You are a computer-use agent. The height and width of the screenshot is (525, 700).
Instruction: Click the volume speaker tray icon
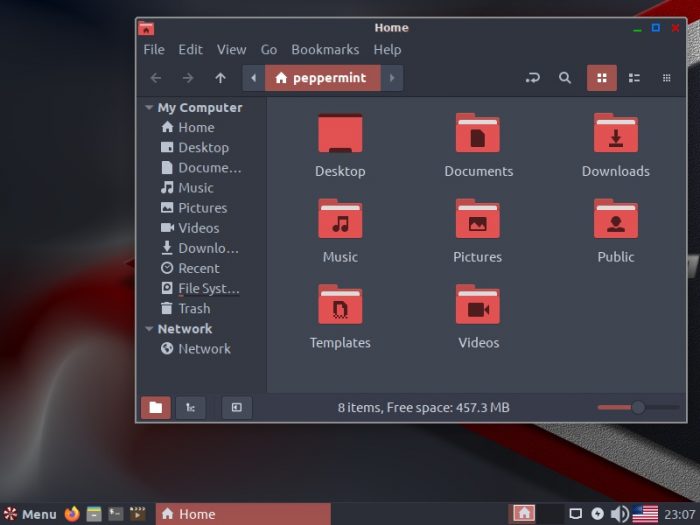pyautogui.click(x=620, y=514)
